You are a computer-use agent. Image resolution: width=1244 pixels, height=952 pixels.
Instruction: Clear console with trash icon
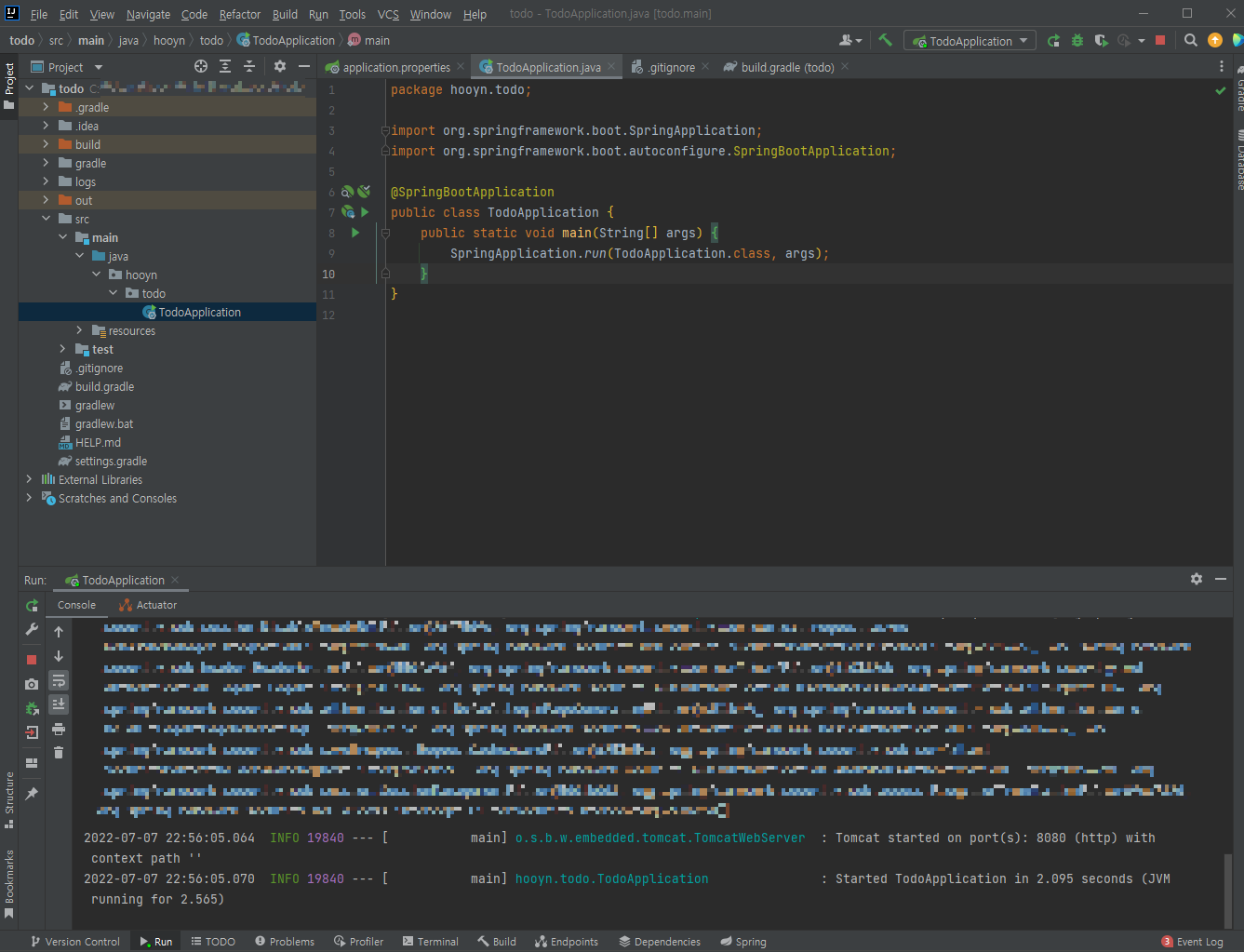tap(59, 753)
